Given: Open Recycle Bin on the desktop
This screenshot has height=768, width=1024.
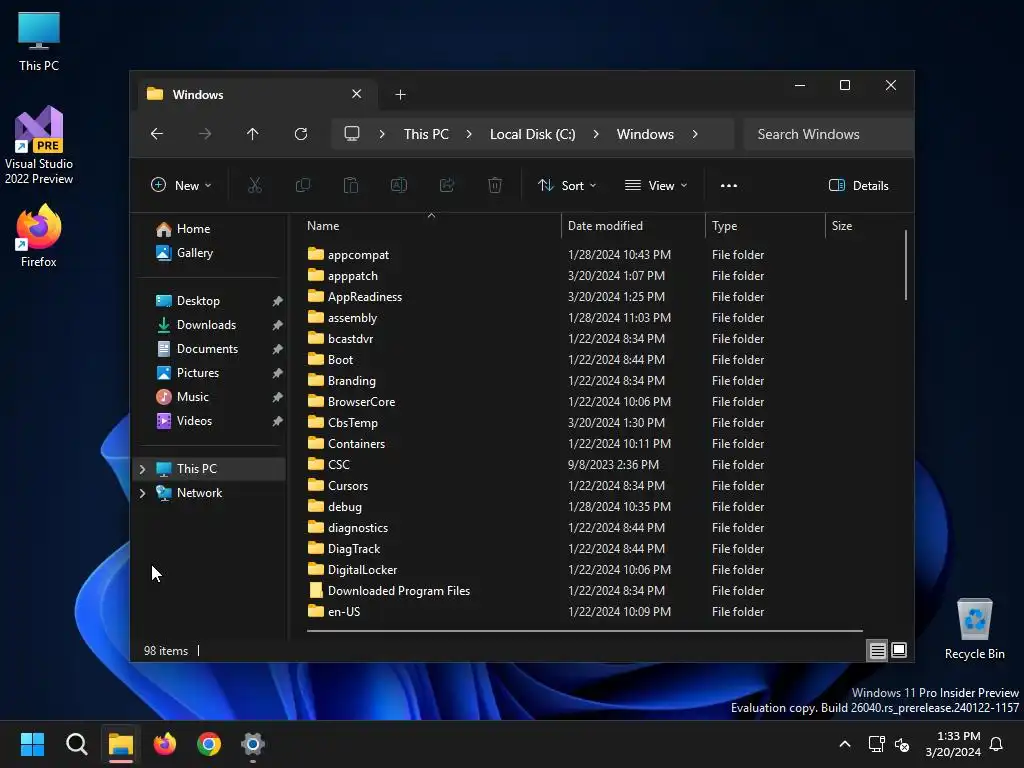Looking at the screenshot, I should click(x=974, y=628).
